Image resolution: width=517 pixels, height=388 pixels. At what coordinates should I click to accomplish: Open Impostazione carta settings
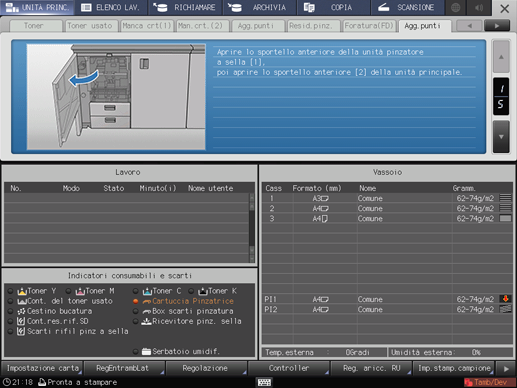coord(42,368)
